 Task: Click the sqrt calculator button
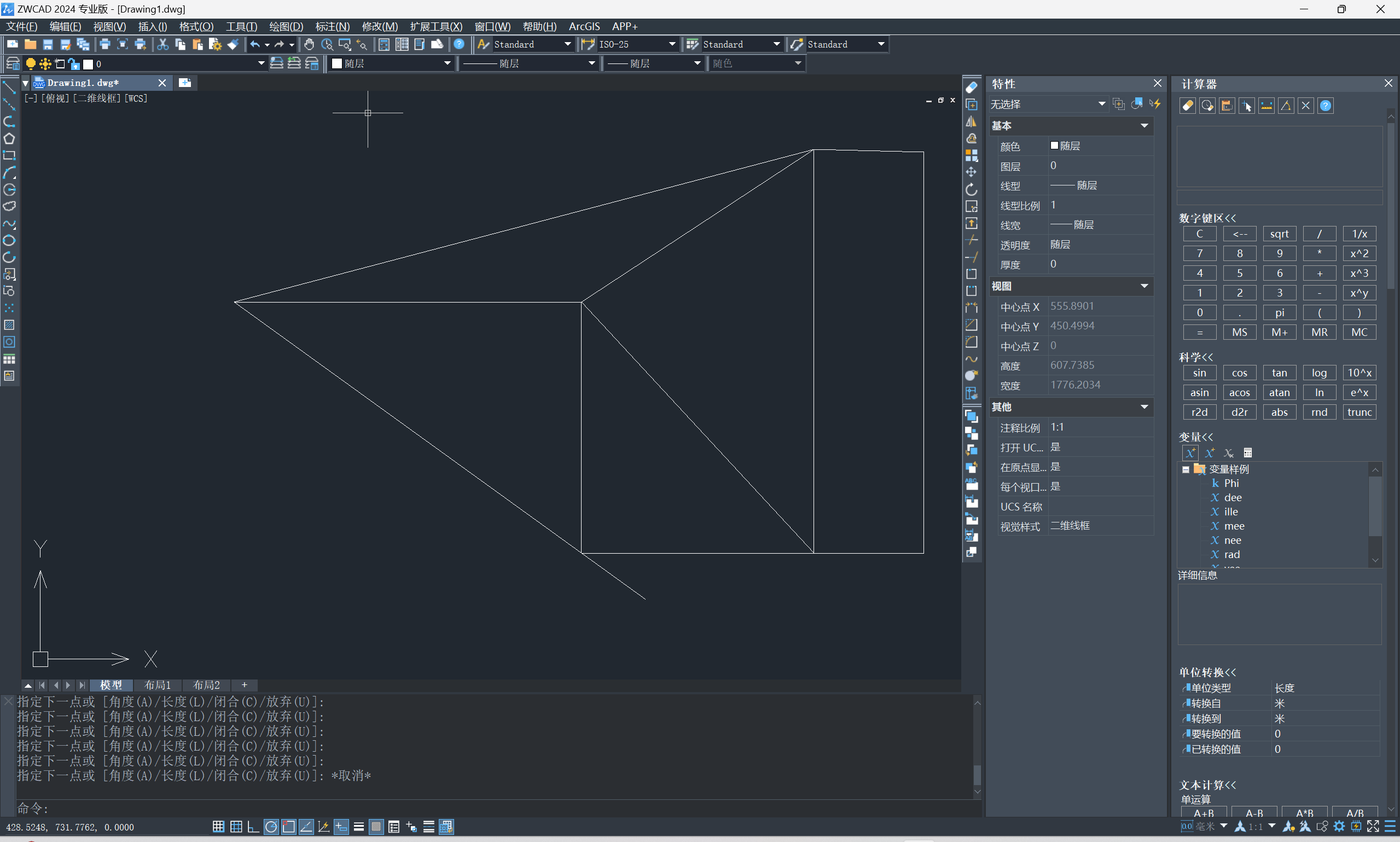click(1279, 234)
